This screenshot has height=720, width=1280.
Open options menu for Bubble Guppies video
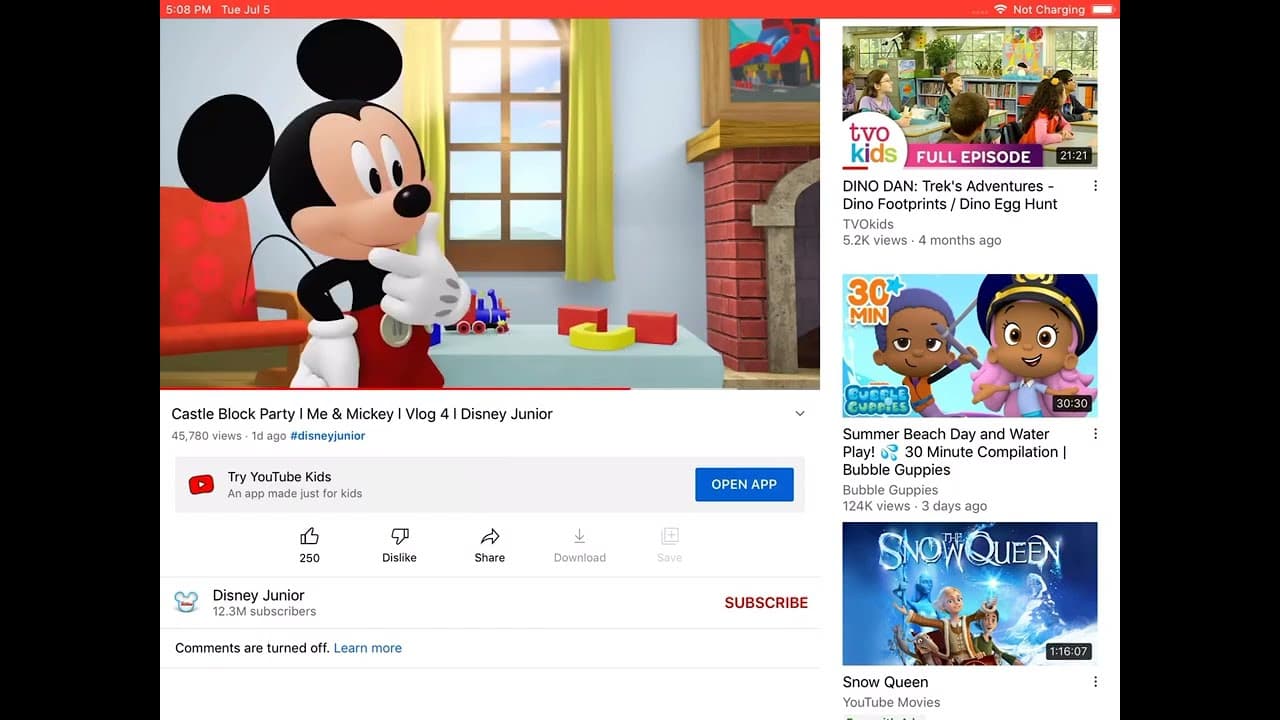[1095, 434]
